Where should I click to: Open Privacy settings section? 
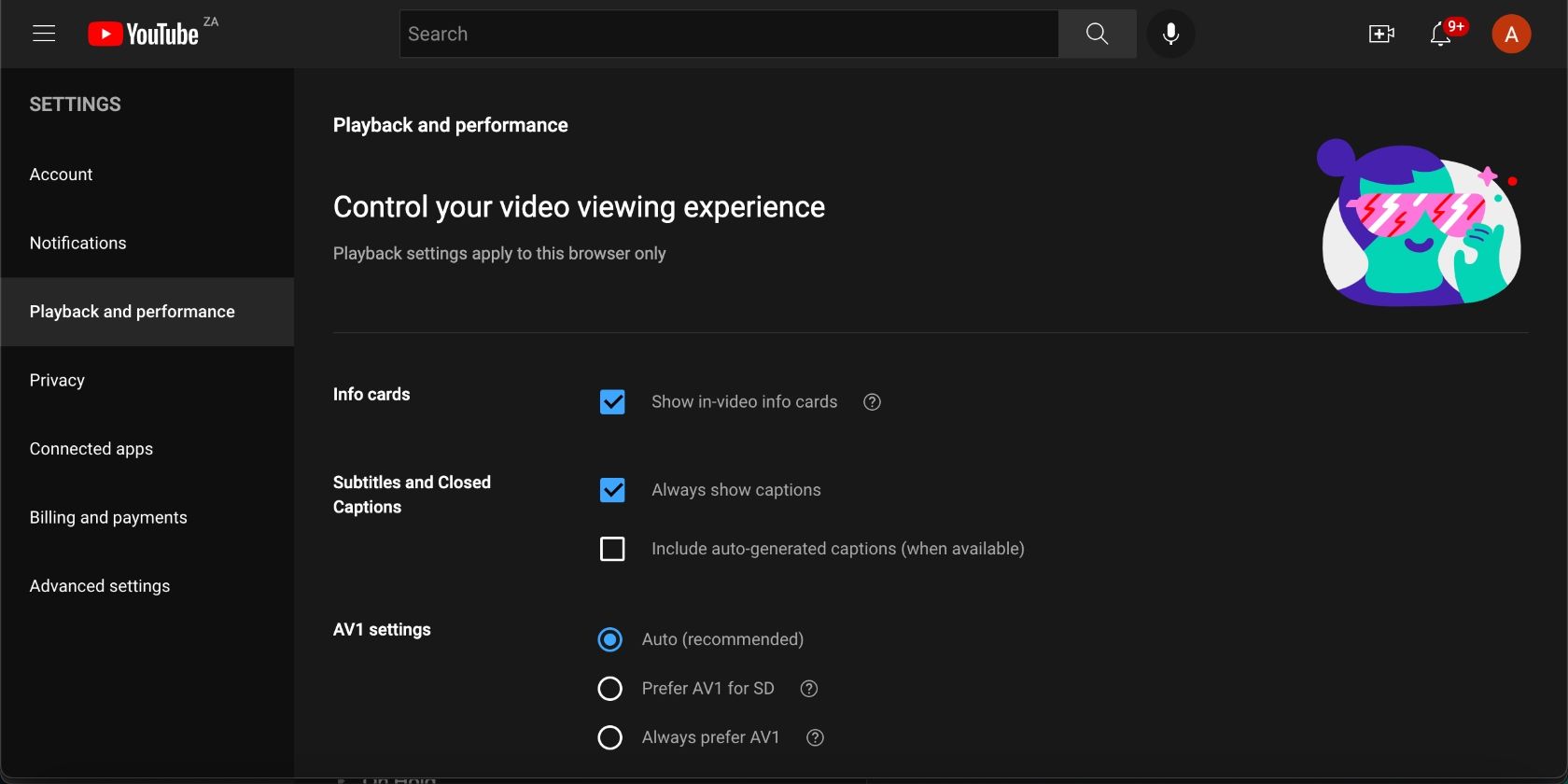click(147, 380)
